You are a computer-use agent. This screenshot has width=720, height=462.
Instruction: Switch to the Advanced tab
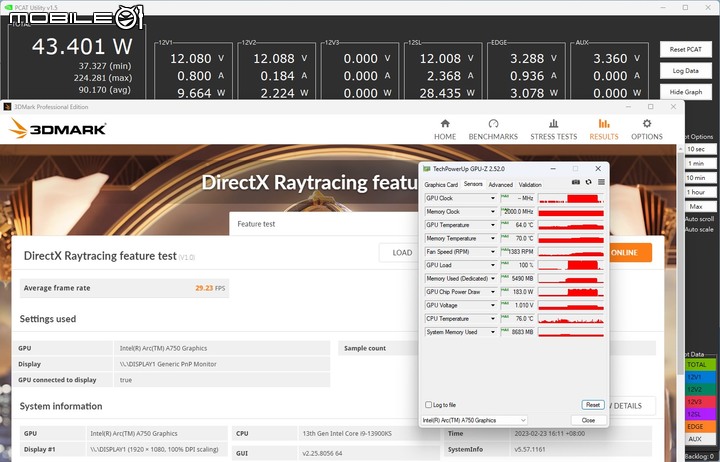click(x=500, y=185)
